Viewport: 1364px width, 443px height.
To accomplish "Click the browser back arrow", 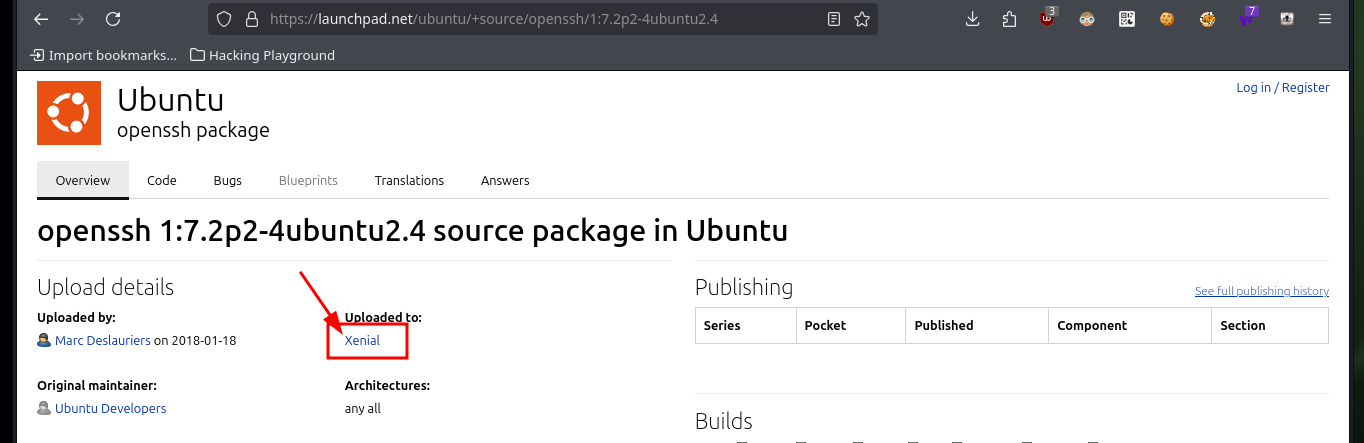I will pyautogui.click(x=40, y=19).
